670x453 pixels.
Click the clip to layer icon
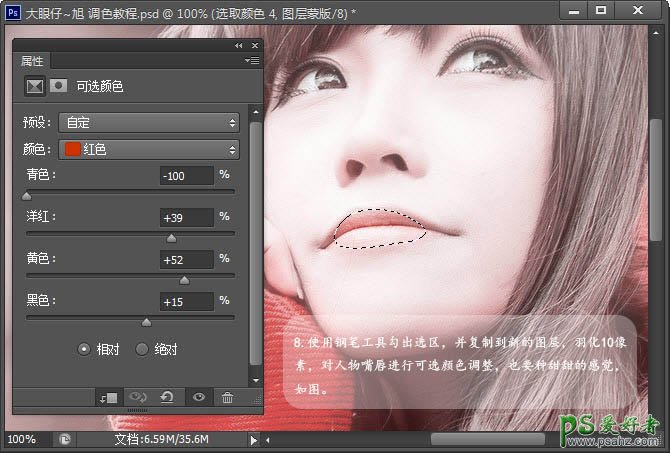[108, 397]
